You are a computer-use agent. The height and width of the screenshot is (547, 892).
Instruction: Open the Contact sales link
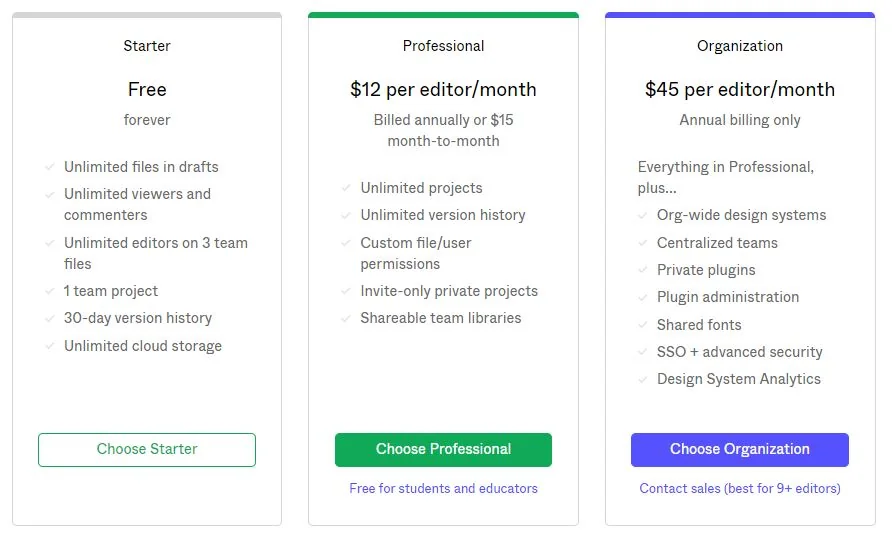click(x=739, y=489)
